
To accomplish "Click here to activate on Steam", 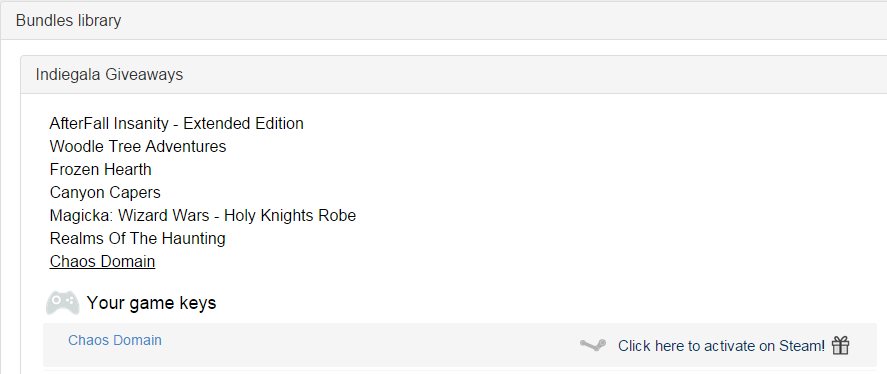I will click(721, 346).
